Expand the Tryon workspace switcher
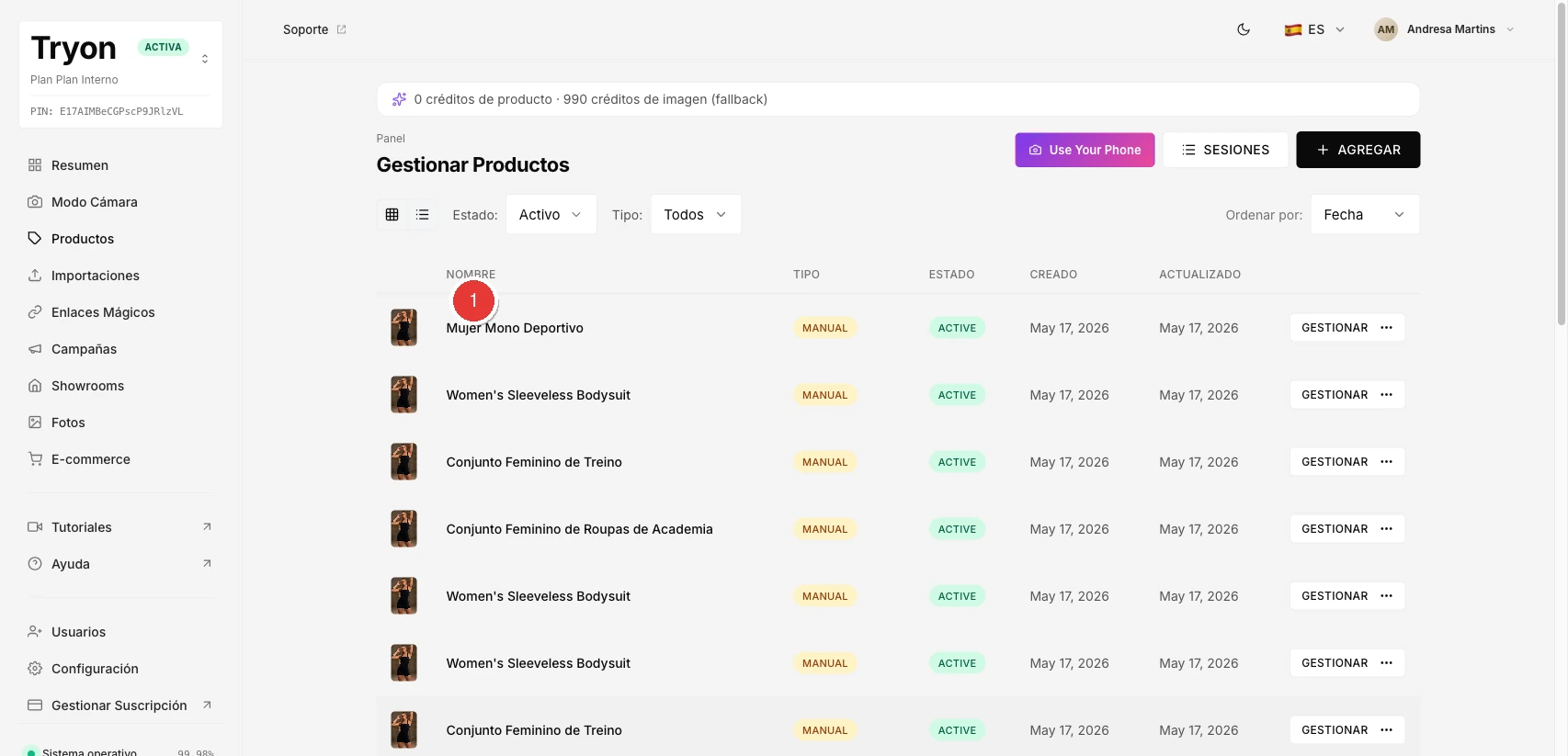 pos(205,59)
